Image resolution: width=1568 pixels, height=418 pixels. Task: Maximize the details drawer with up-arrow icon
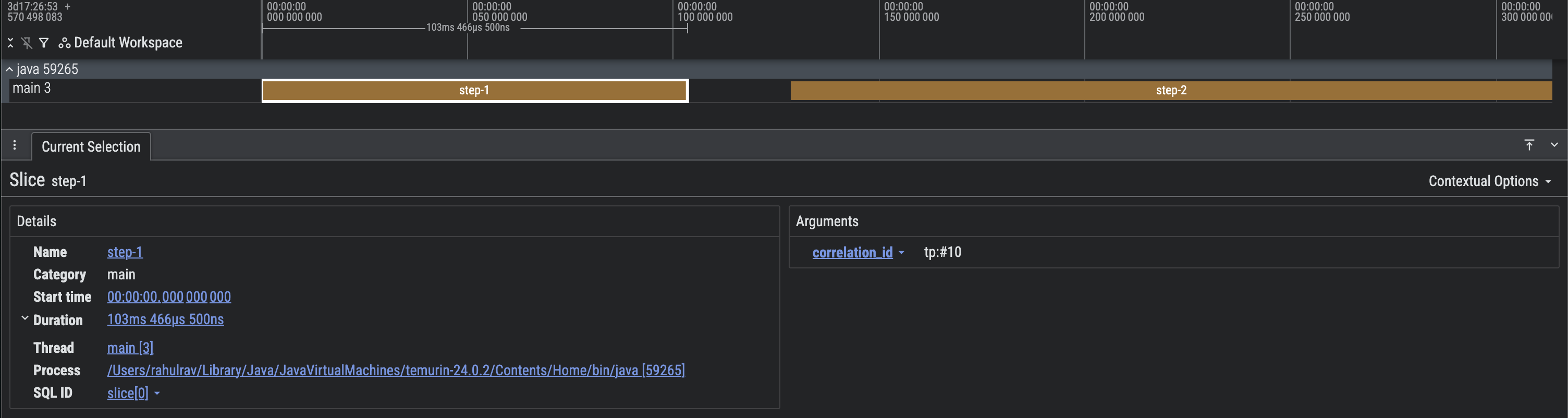point(1528,145)
